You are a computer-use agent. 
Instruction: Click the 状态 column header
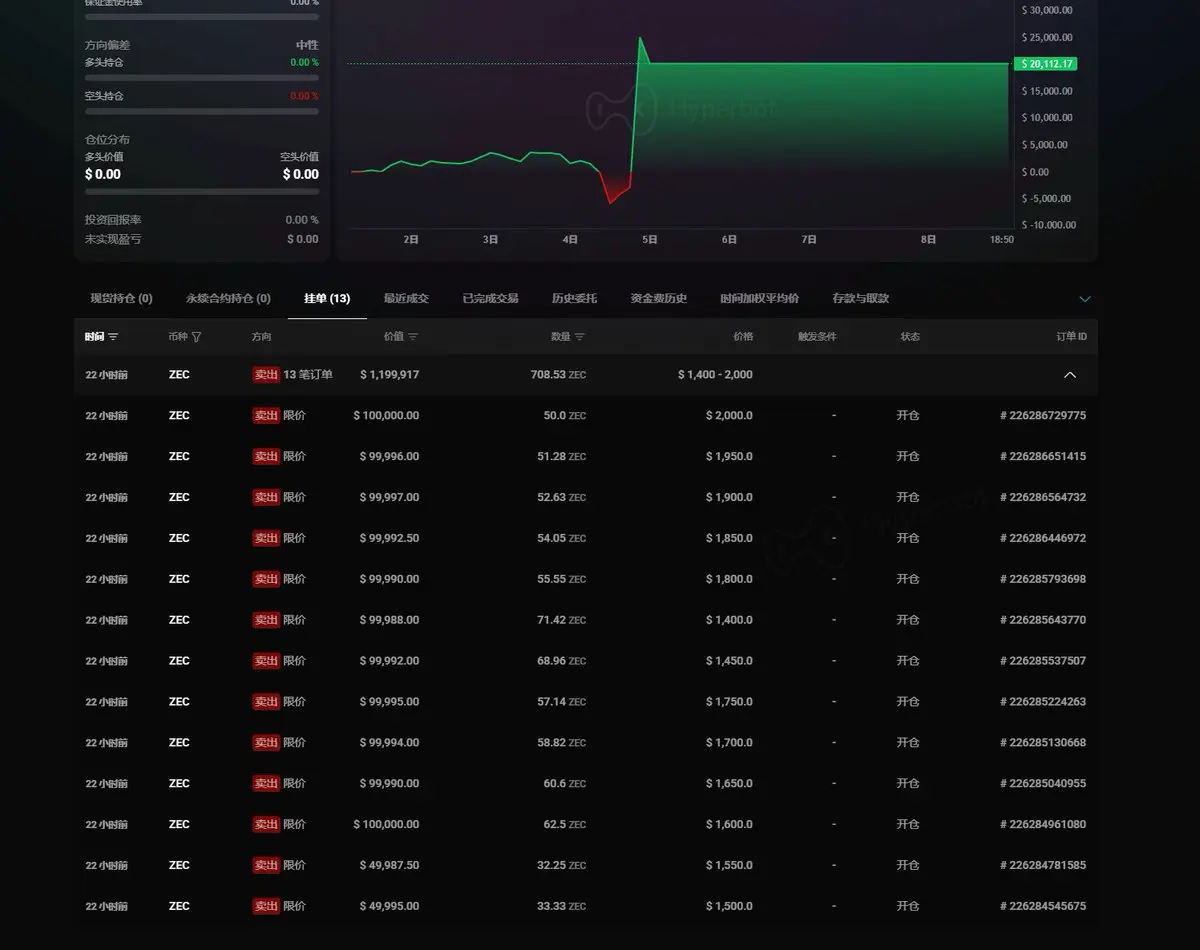click(x=910, y=337)
